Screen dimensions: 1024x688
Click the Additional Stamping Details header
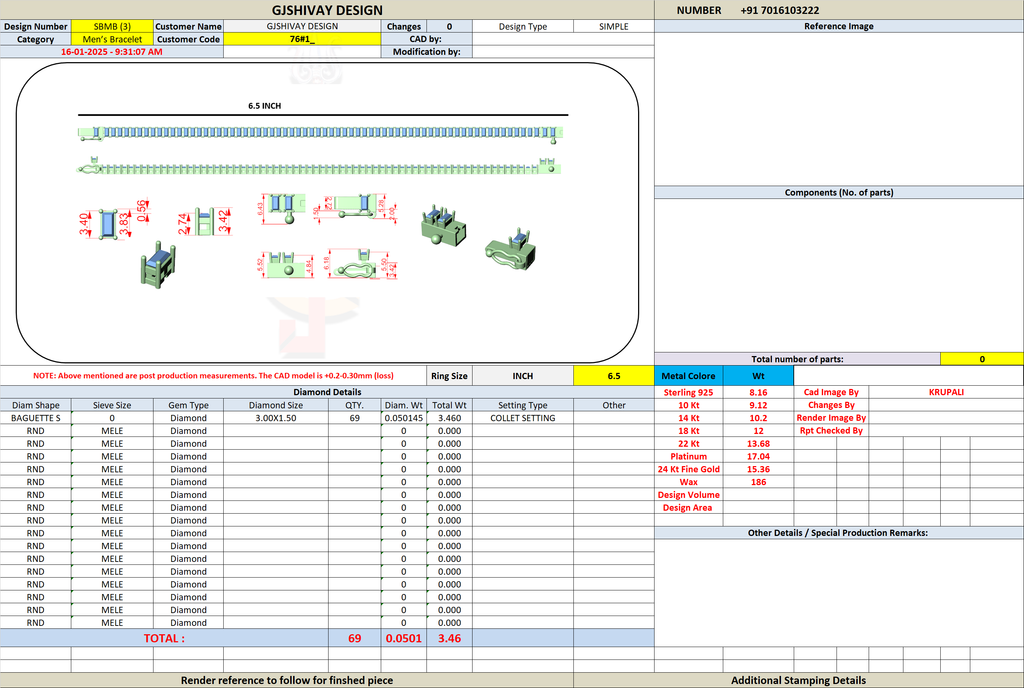pyautogui.click(x=798, y=680)
